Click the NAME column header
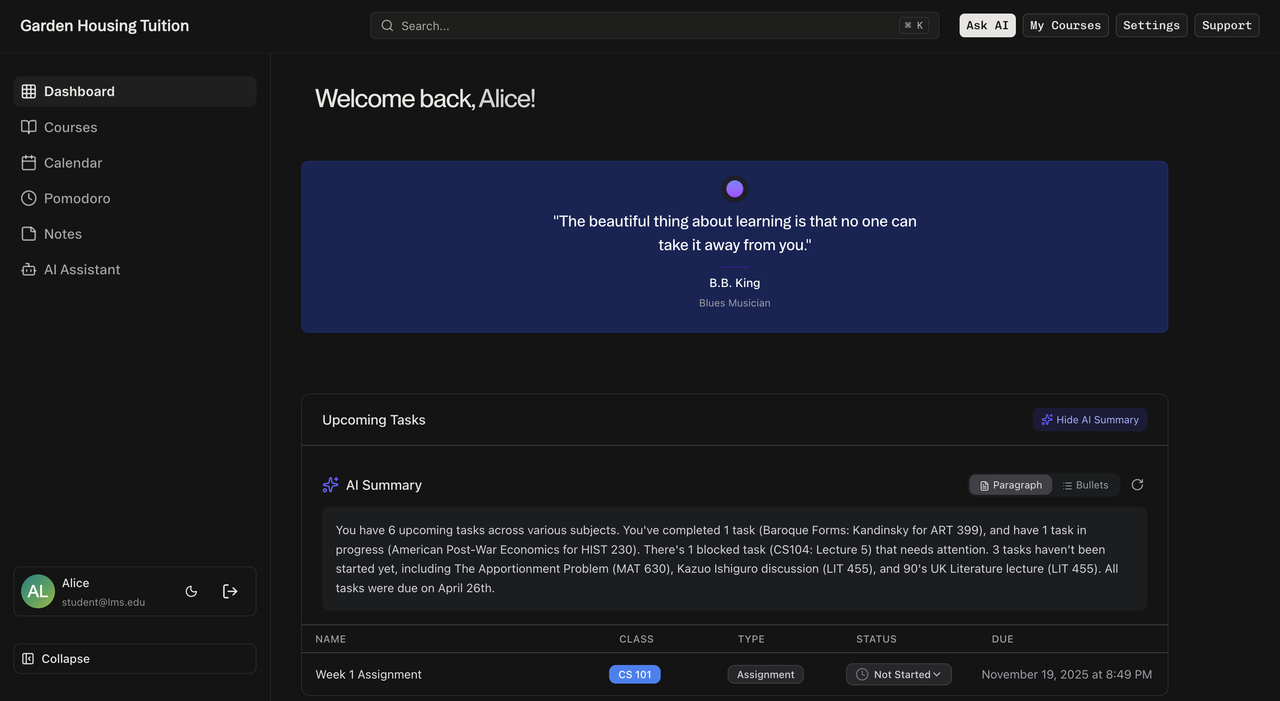Image resolution: width=1280 pixels, height=701 pixels. tap(331, 639)
